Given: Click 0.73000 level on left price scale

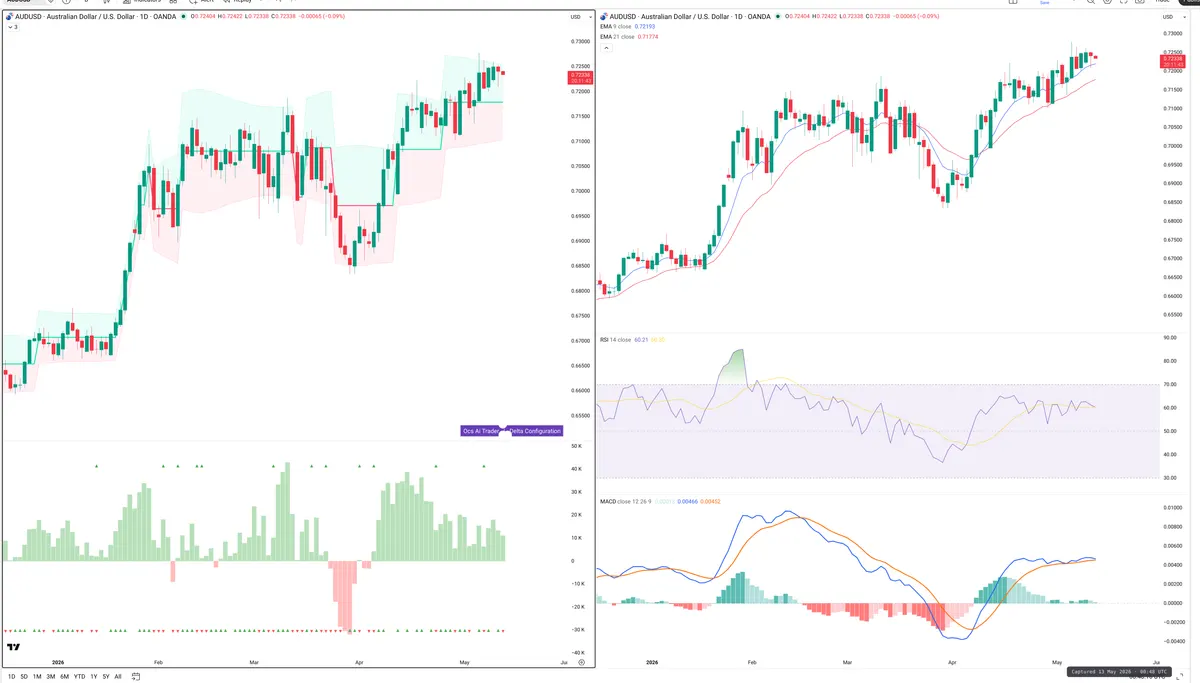Looking at the screenshot, I should point(579,42).
